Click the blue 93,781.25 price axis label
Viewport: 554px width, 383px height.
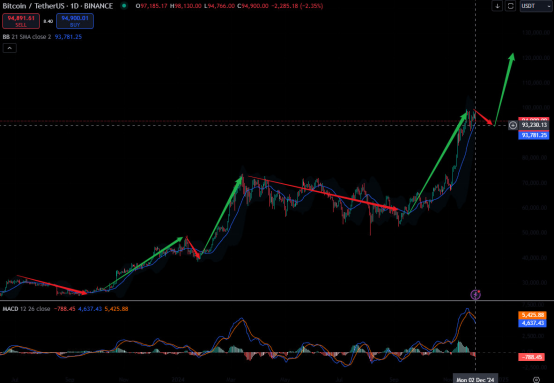534,135
